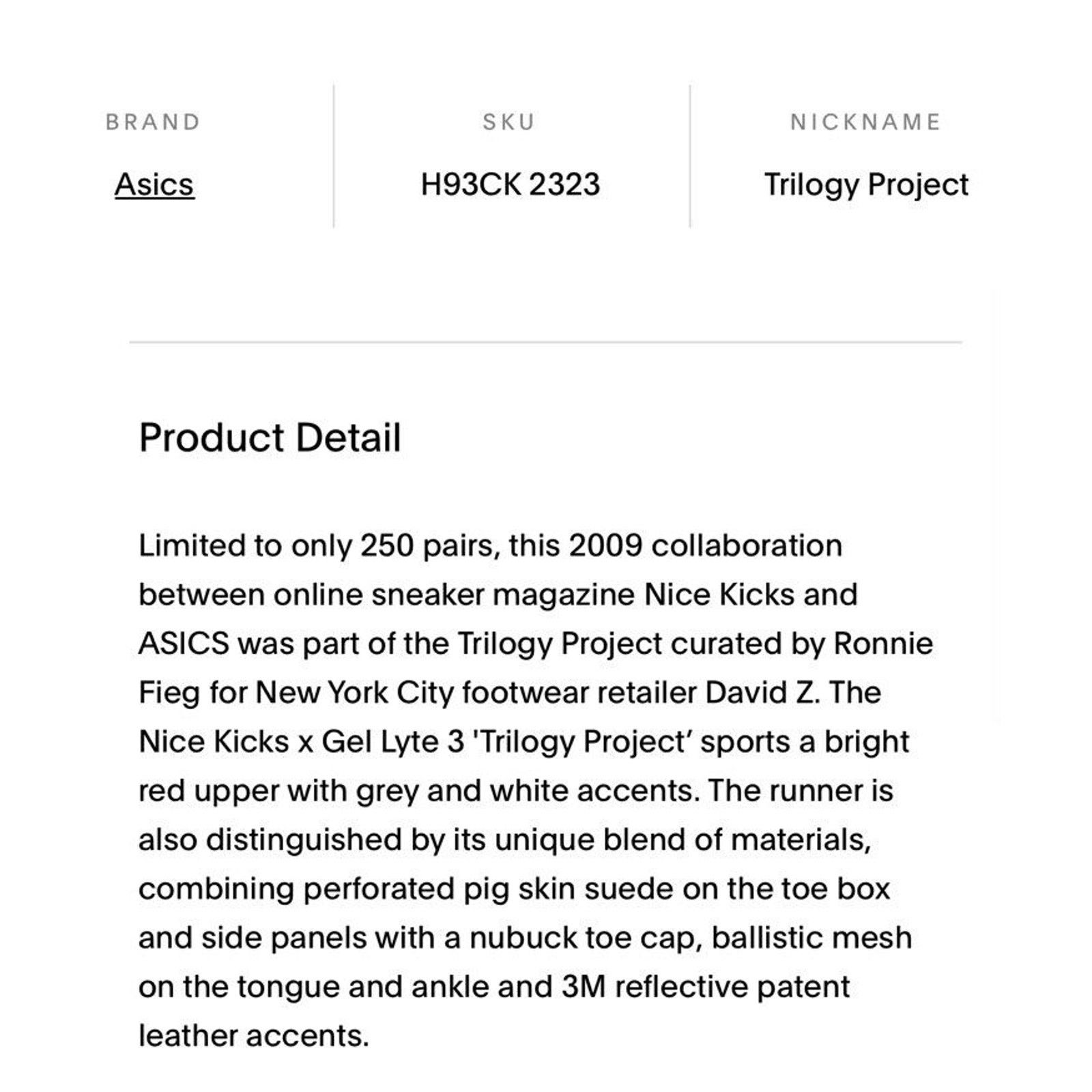Click the BRAND column label
1092x1092 pixels.
(154, 122)
